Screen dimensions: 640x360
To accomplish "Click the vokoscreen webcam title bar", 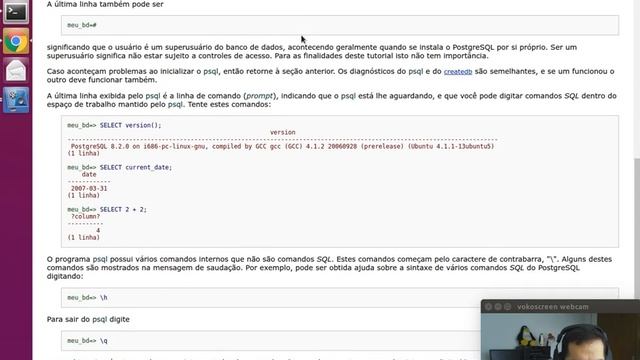I will 560,307.
